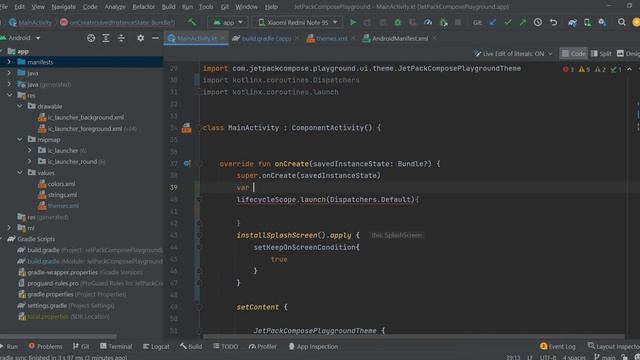The height and width of the screenshot is (360, 640).
Task: Open Xiaomi Redmi Note 9S device dropdown
Action: (x=298, y=22)
